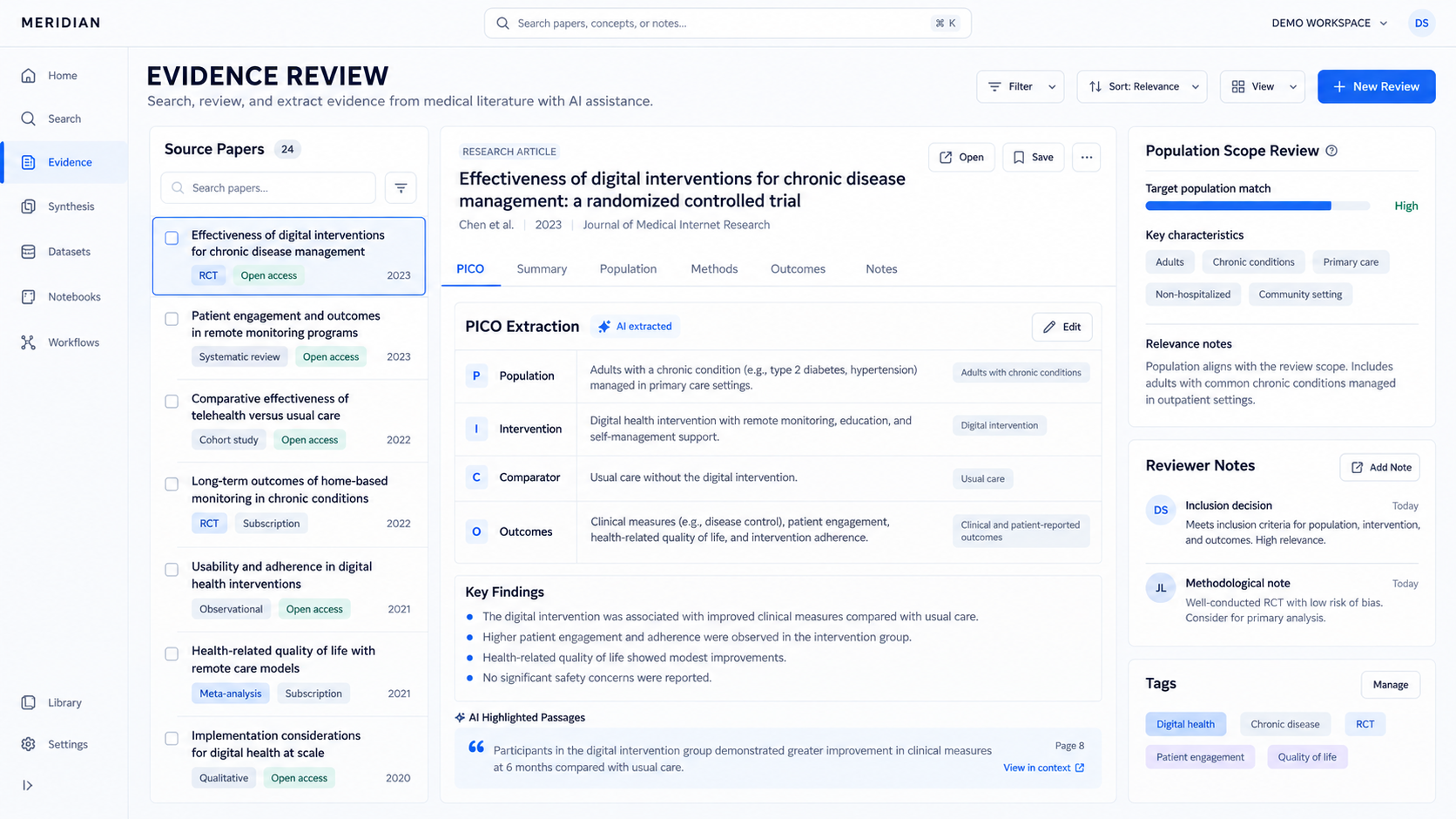The width and height of the screenshot is (1456, 819).
Task: Open the Synthesis sidebar icon
Action: coord(29,206)
